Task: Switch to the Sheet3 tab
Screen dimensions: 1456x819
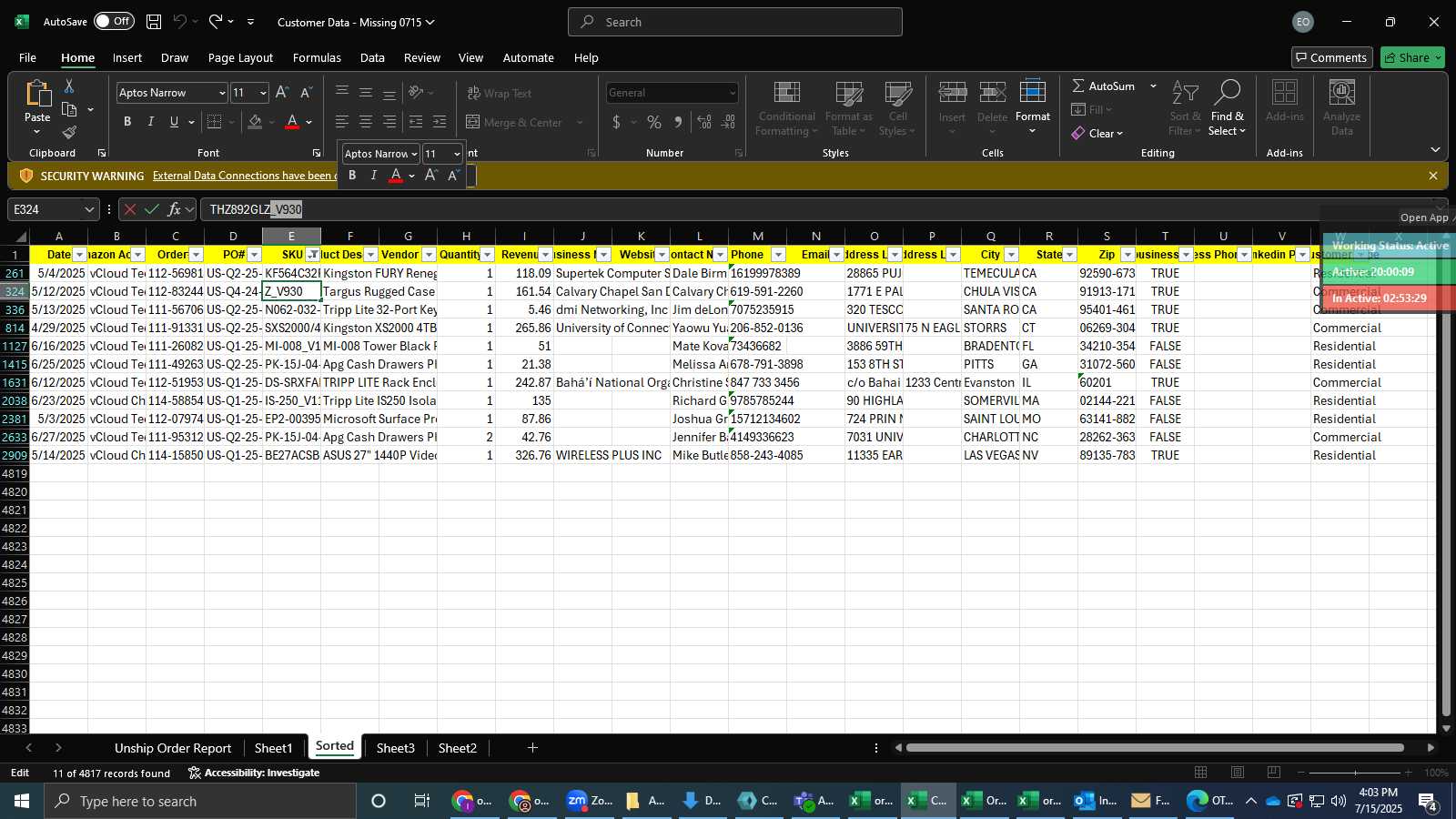Action: [395, 748]
